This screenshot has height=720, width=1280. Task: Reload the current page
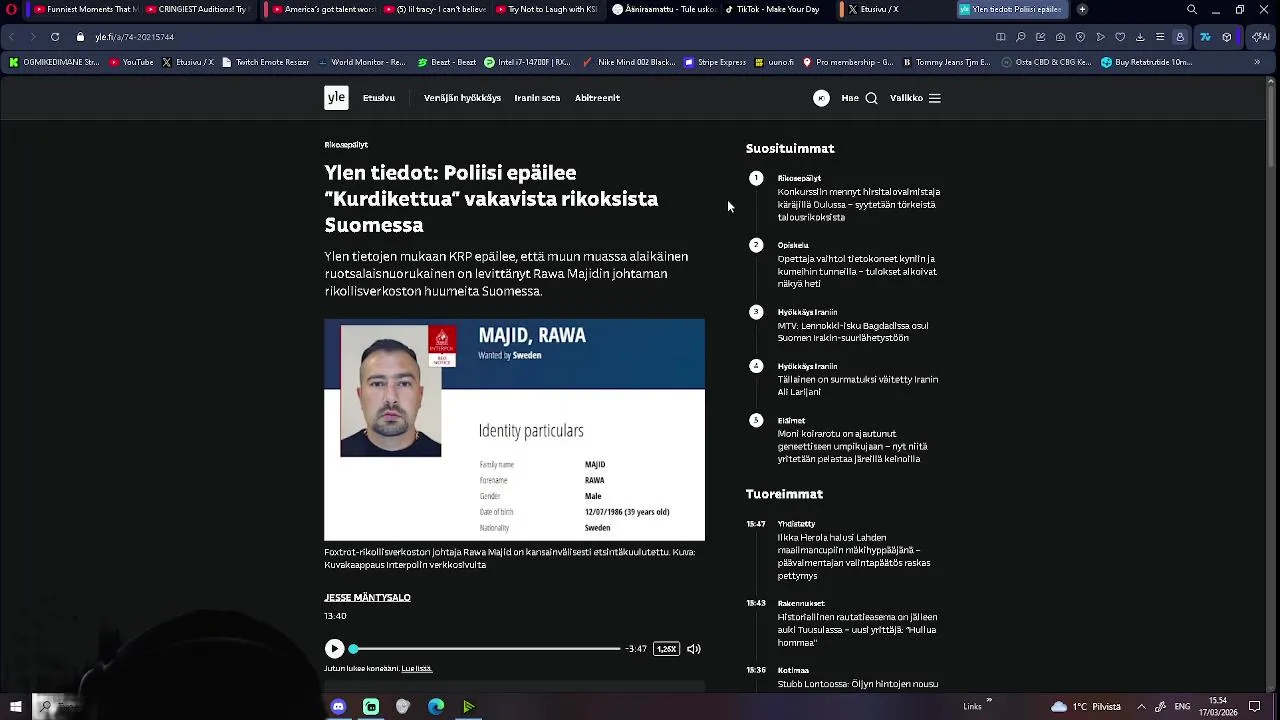[55, 37]
